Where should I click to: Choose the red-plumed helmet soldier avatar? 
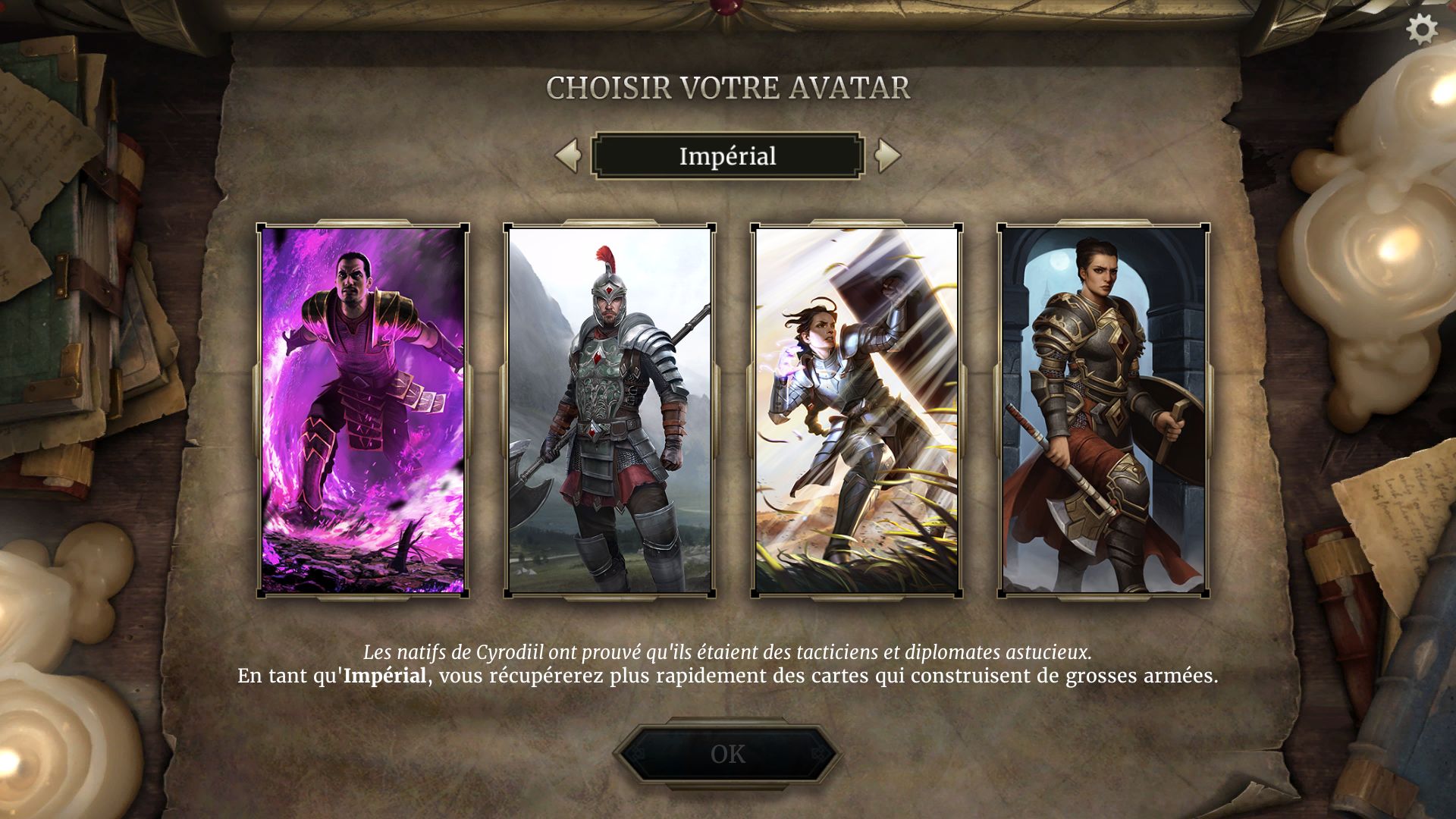(610, 410)
